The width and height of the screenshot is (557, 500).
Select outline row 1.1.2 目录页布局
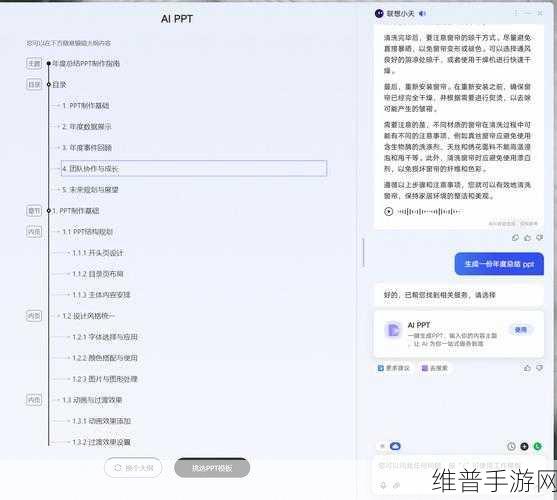click(98, 274)
